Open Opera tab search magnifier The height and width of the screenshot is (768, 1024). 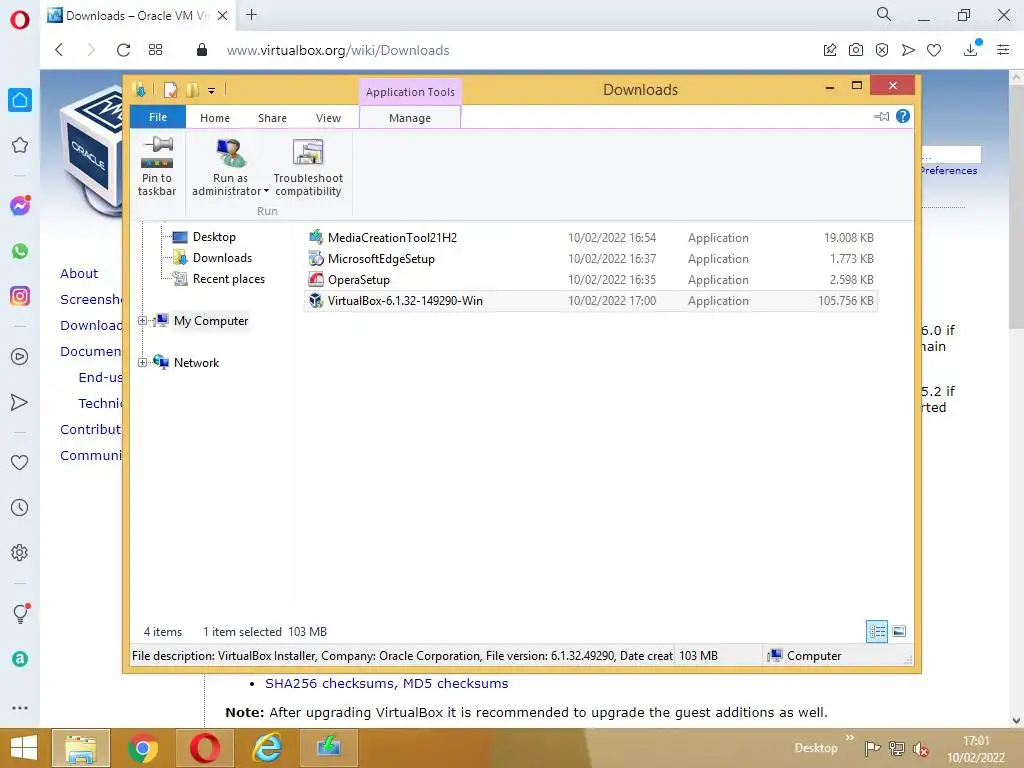click(x=884, y=14)
